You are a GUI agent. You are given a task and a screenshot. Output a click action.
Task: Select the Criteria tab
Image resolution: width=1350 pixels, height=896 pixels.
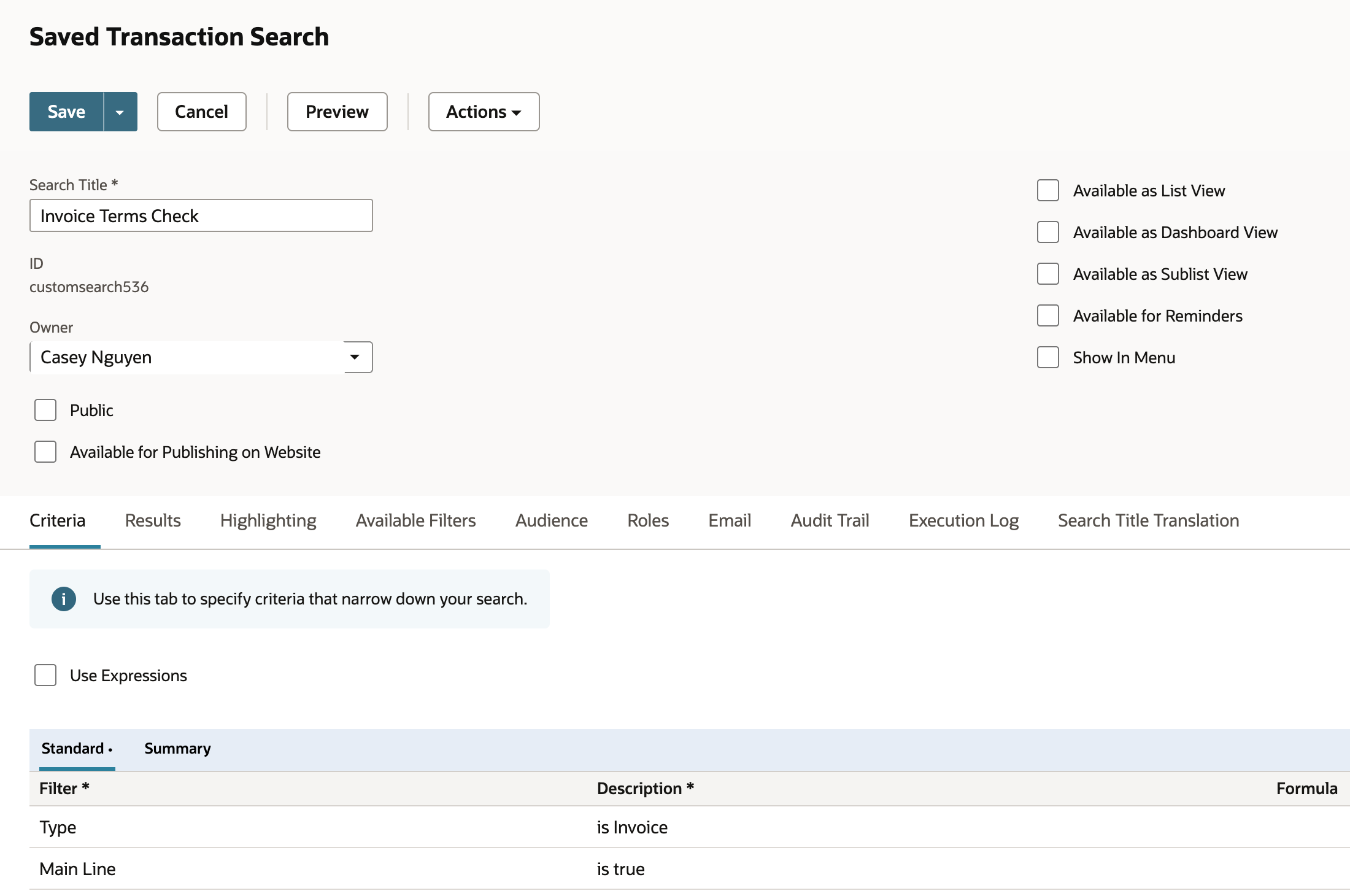point(58,520)
